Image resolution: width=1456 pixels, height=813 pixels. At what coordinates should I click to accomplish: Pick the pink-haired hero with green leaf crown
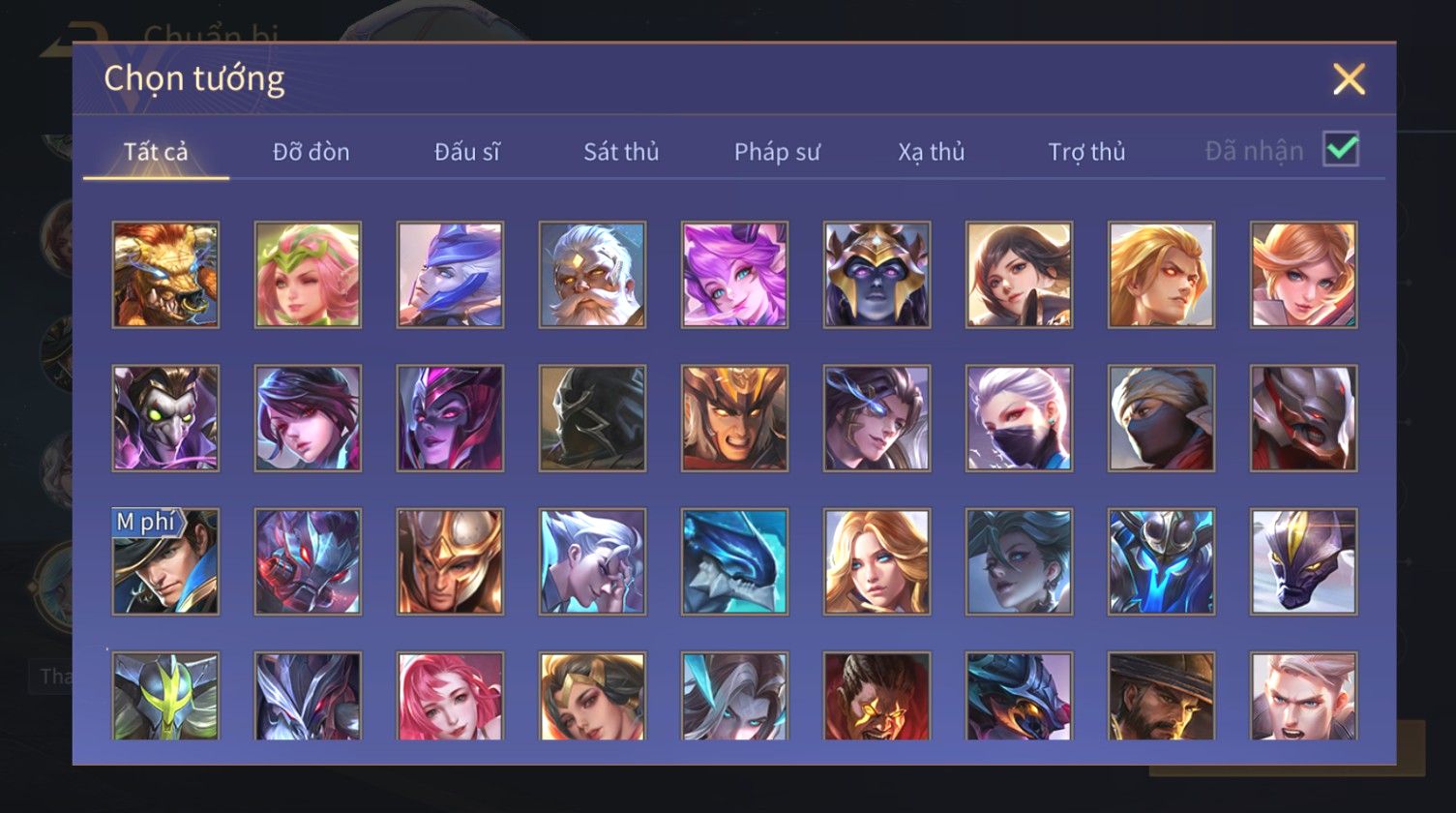(308, 275)
